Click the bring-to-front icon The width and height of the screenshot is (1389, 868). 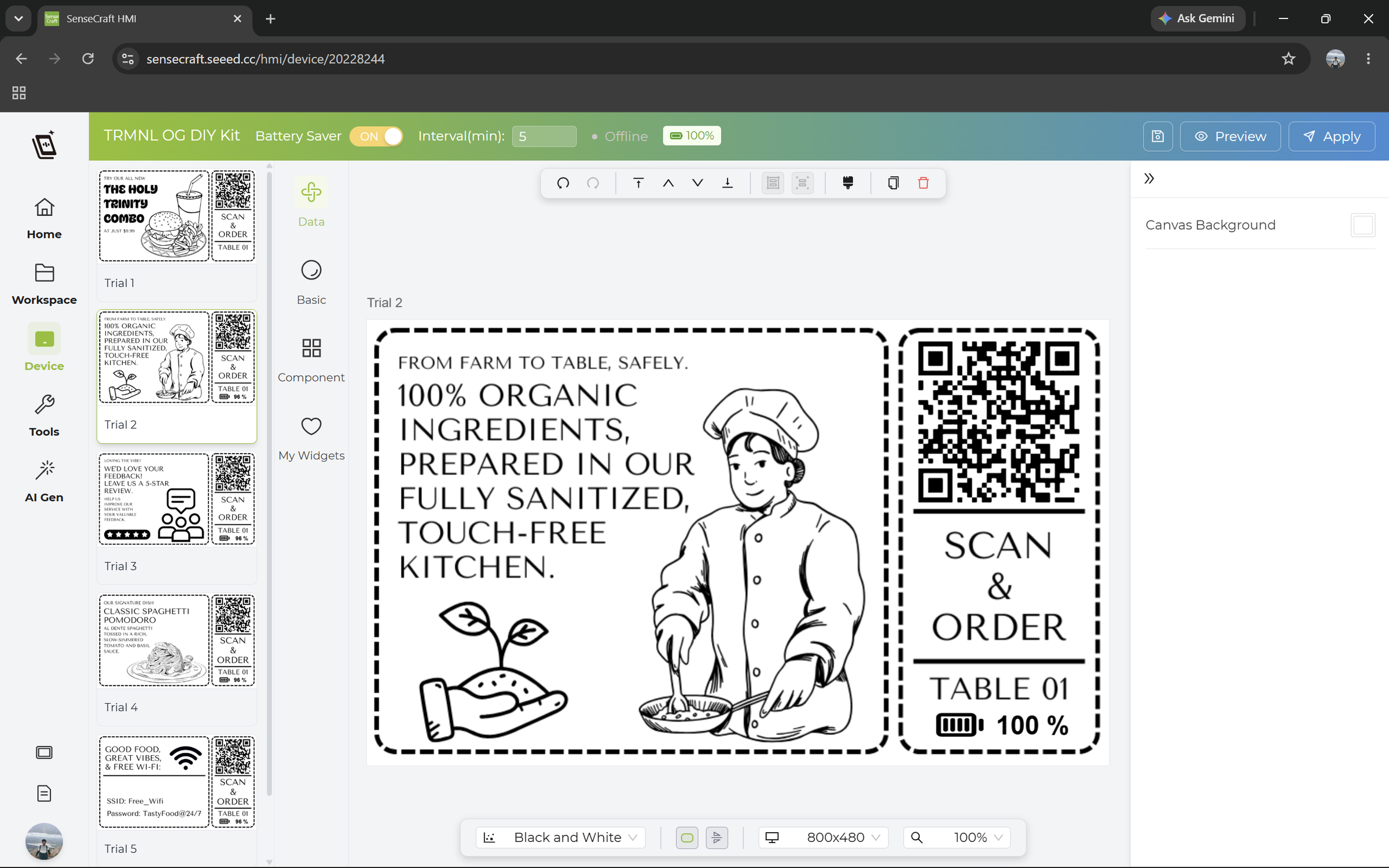(x=638, y=183)
